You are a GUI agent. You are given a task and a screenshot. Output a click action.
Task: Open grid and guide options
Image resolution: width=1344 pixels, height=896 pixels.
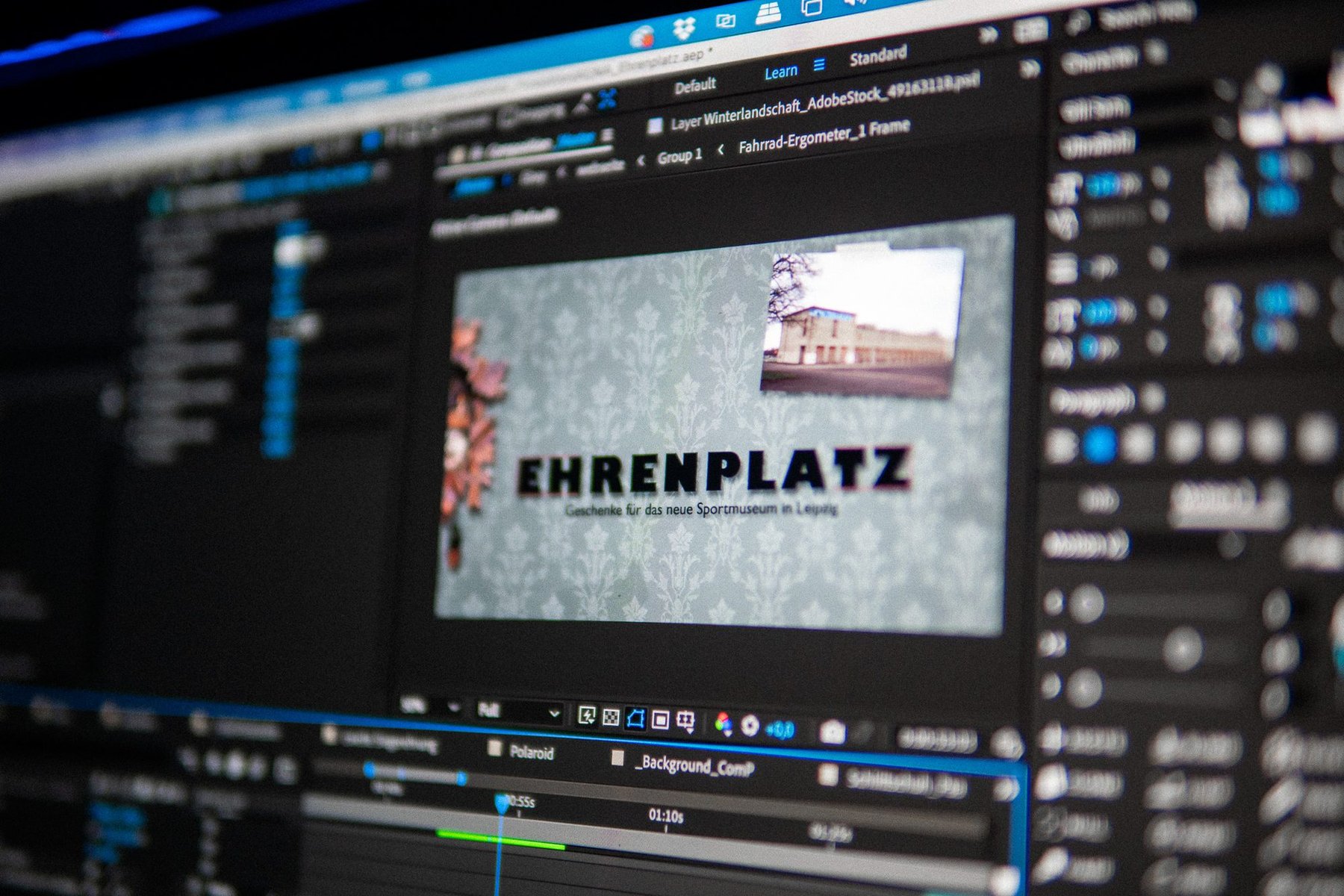click(x=685, y=721)
